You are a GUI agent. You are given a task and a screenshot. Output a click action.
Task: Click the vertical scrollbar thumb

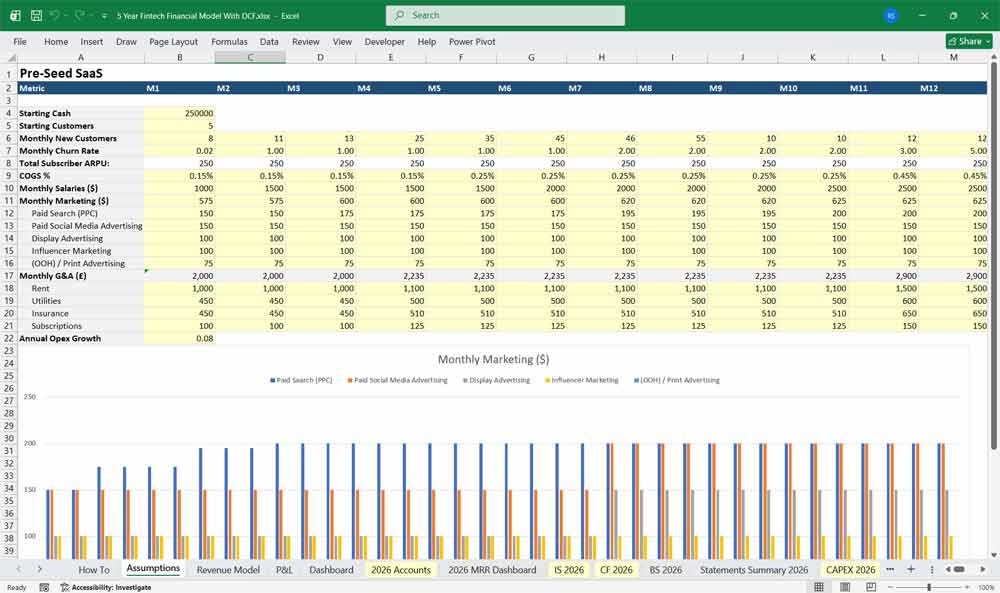point(994,255)
